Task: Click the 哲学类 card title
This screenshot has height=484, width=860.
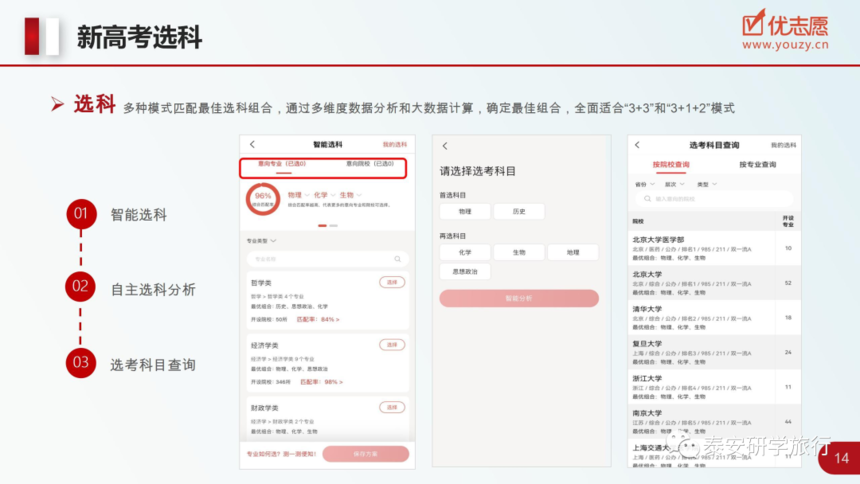Action: (x=261, y=283)
